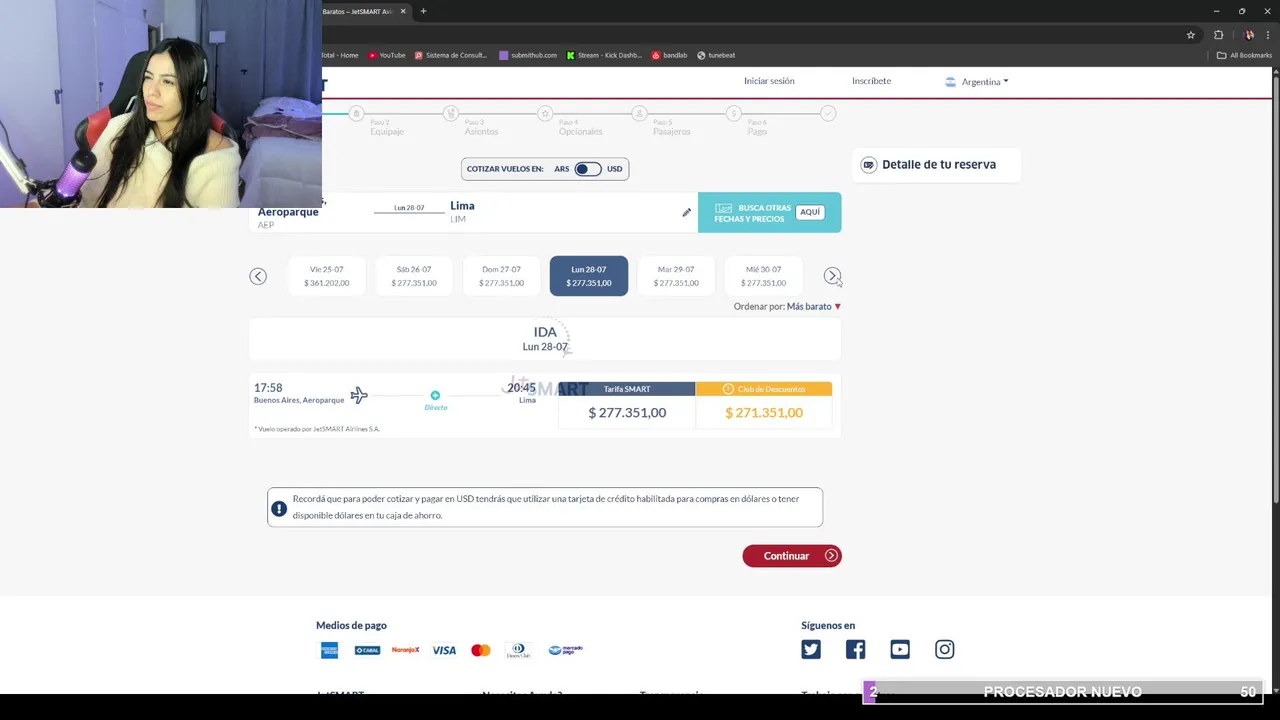Click the Pasajeros step person icon
1280x720 pixels.
tap(640, 114)
